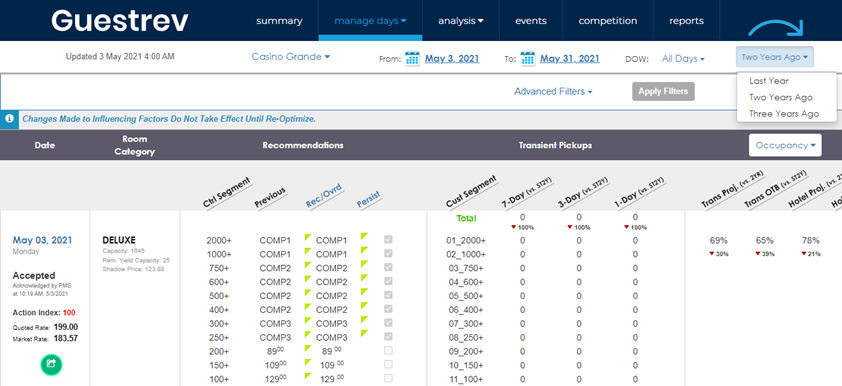Click the Rec/Ovrd 109.00 rate in 150+ row
This screenshot has height=386, width=842.
[331, 365]
